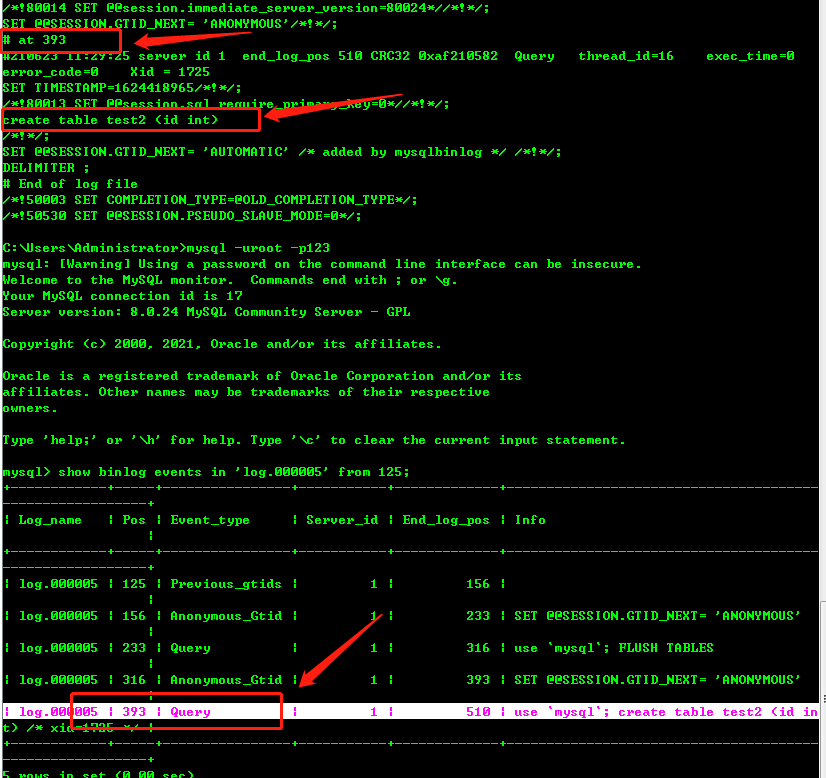This screenshot has width=826, height=778.
Task: Click the 'thread_id=16' value
Action: [x=625, y=56]
